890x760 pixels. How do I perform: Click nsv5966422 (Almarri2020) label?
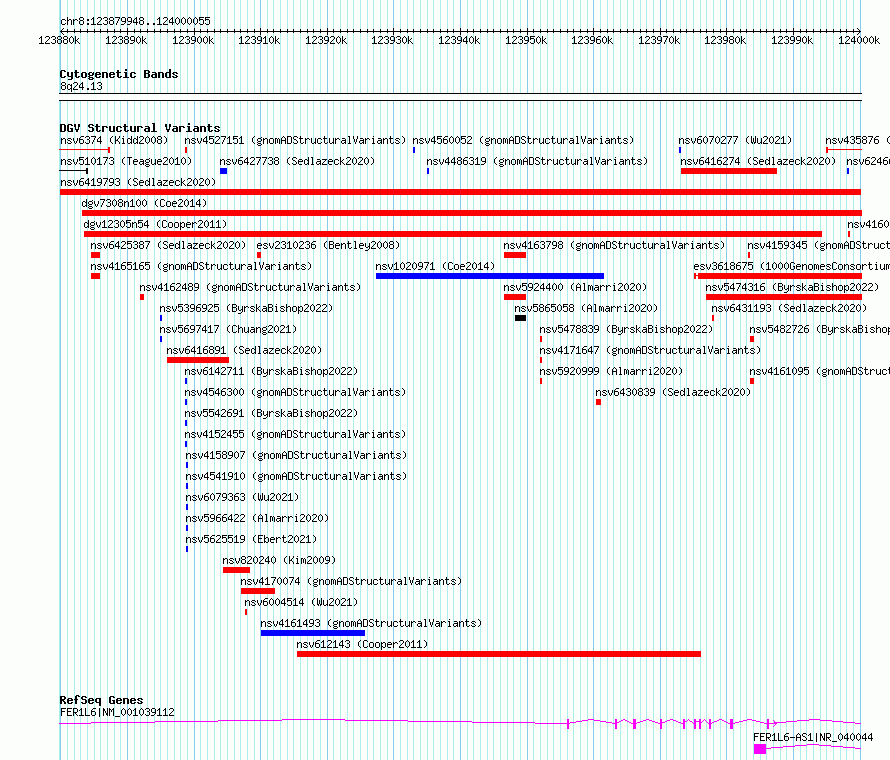(x=257, y=518)
